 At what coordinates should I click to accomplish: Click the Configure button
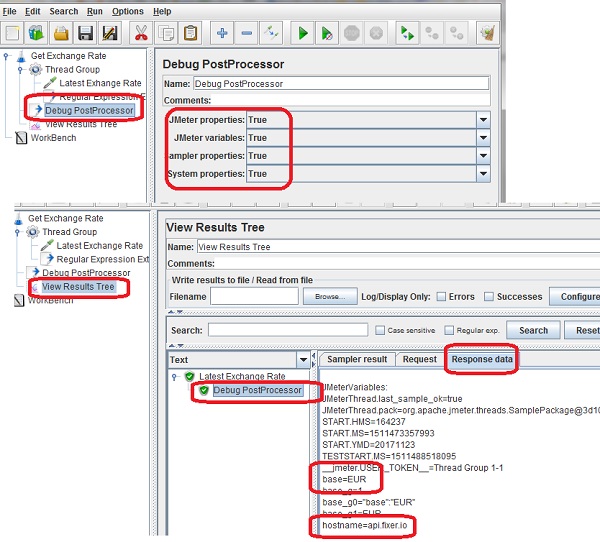click(575, 297)
